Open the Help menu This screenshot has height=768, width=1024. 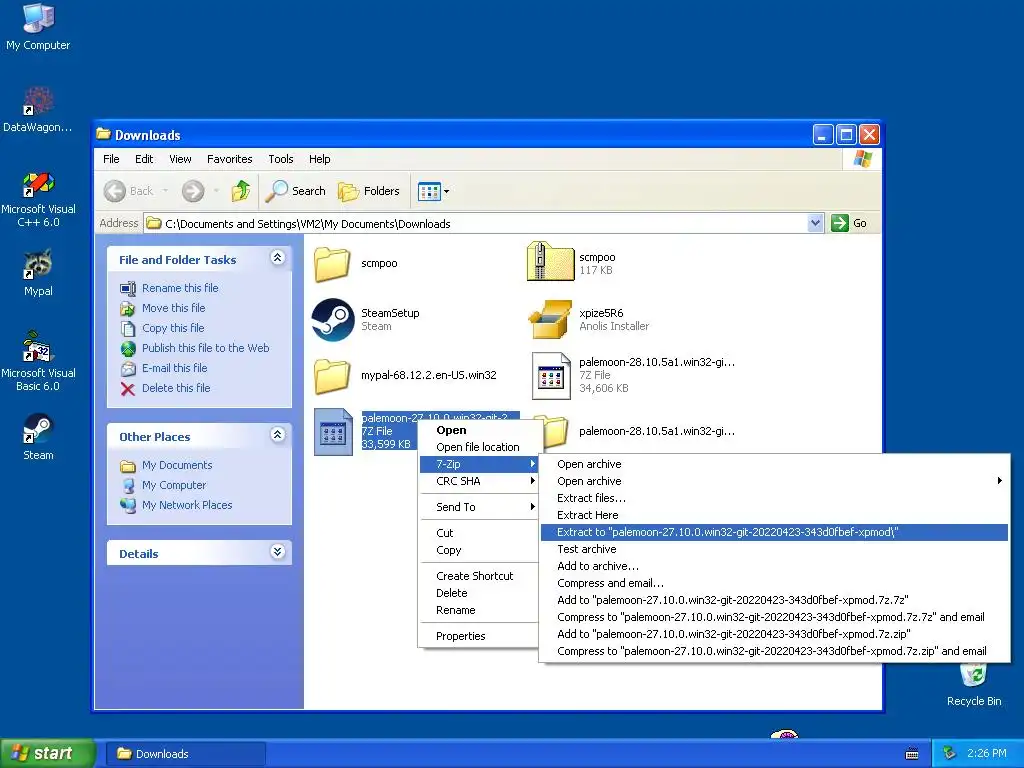point(319,159)
